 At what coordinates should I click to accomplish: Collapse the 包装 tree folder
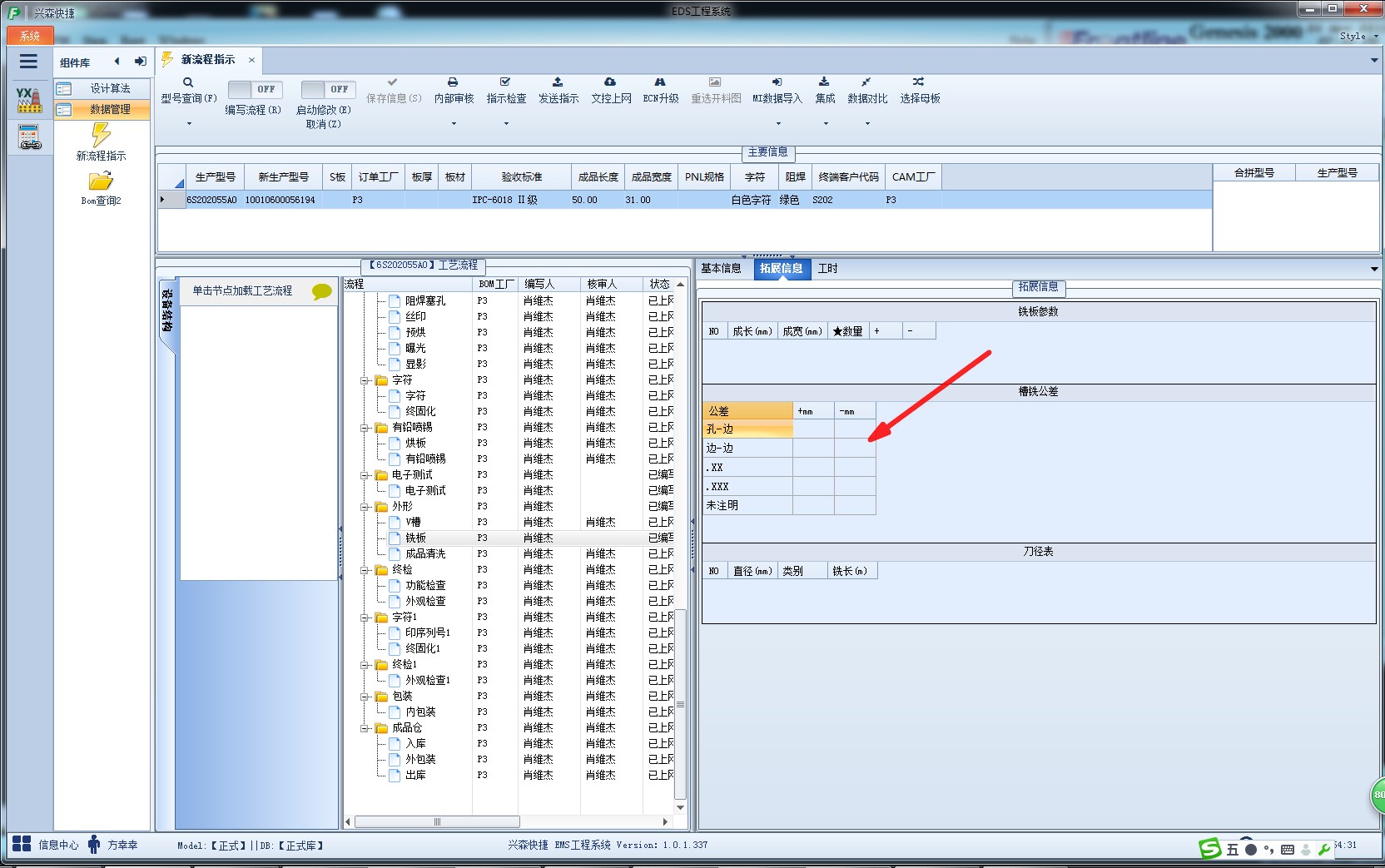click(x=365, y=697)
